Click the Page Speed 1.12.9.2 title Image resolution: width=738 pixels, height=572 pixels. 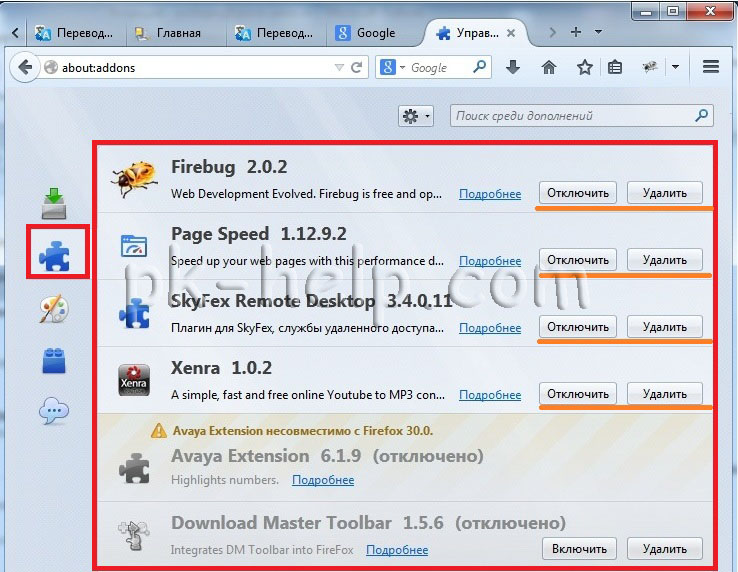click(259, 234)
